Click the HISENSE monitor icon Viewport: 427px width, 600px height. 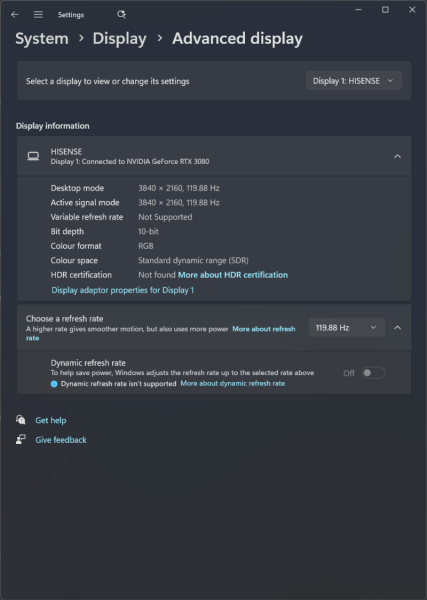[33, 156]
